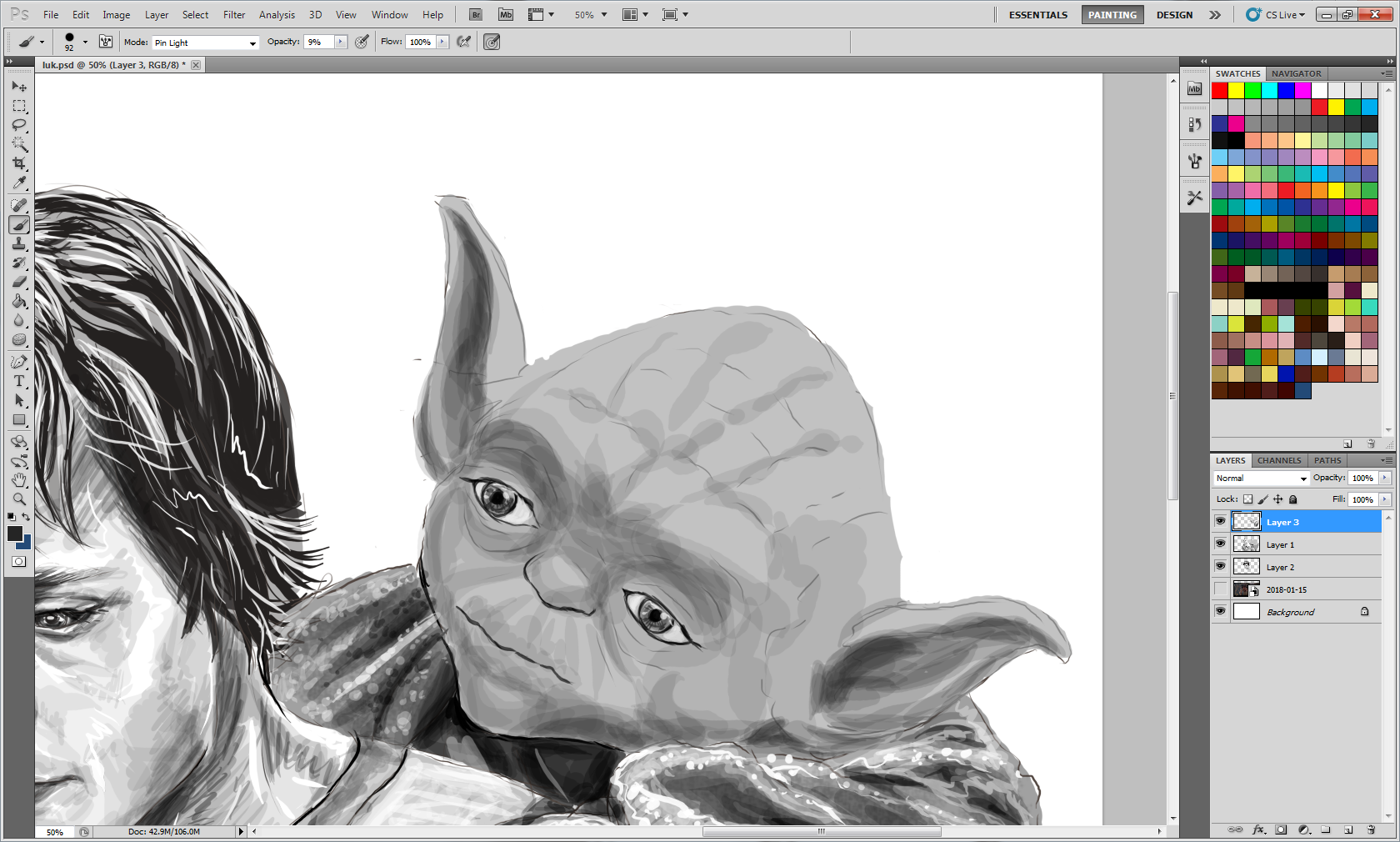1400x842 pixels.
Task: Select the Zoom tool
Action: 19,499
